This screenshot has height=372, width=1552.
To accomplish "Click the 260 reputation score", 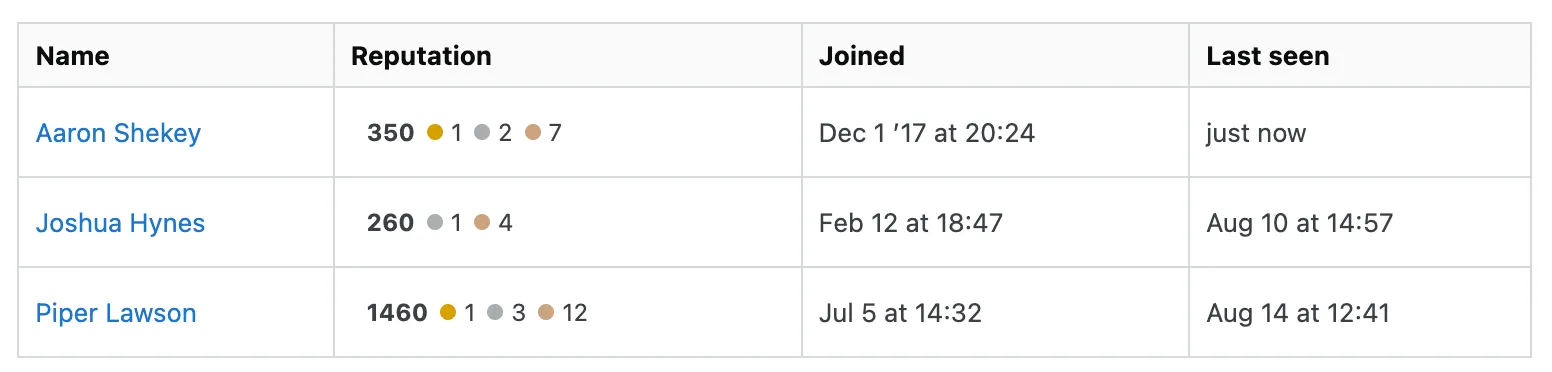I will [391, 223].
